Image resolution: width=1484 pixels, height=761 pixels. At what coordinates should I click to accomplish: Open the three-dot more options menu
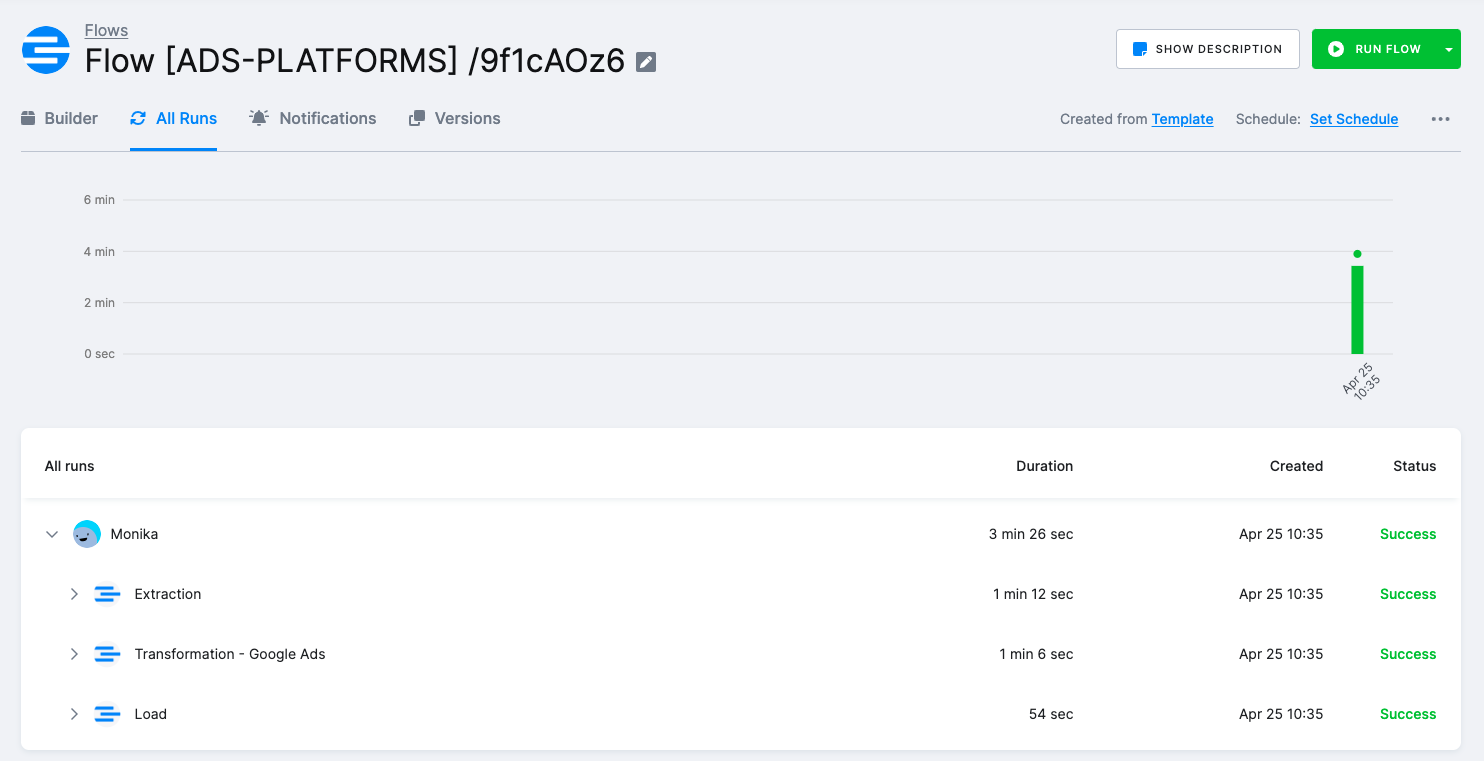click(x=1440, y=118)
